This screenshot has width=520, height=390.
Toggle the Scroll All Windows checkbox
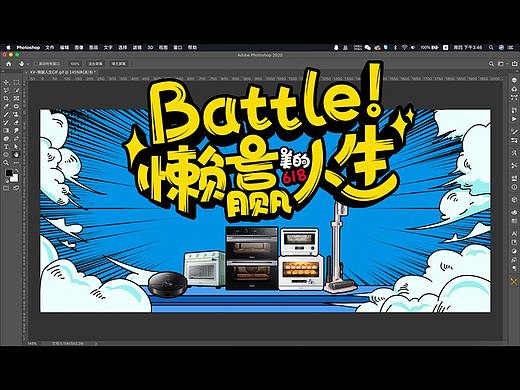[36, 63]
